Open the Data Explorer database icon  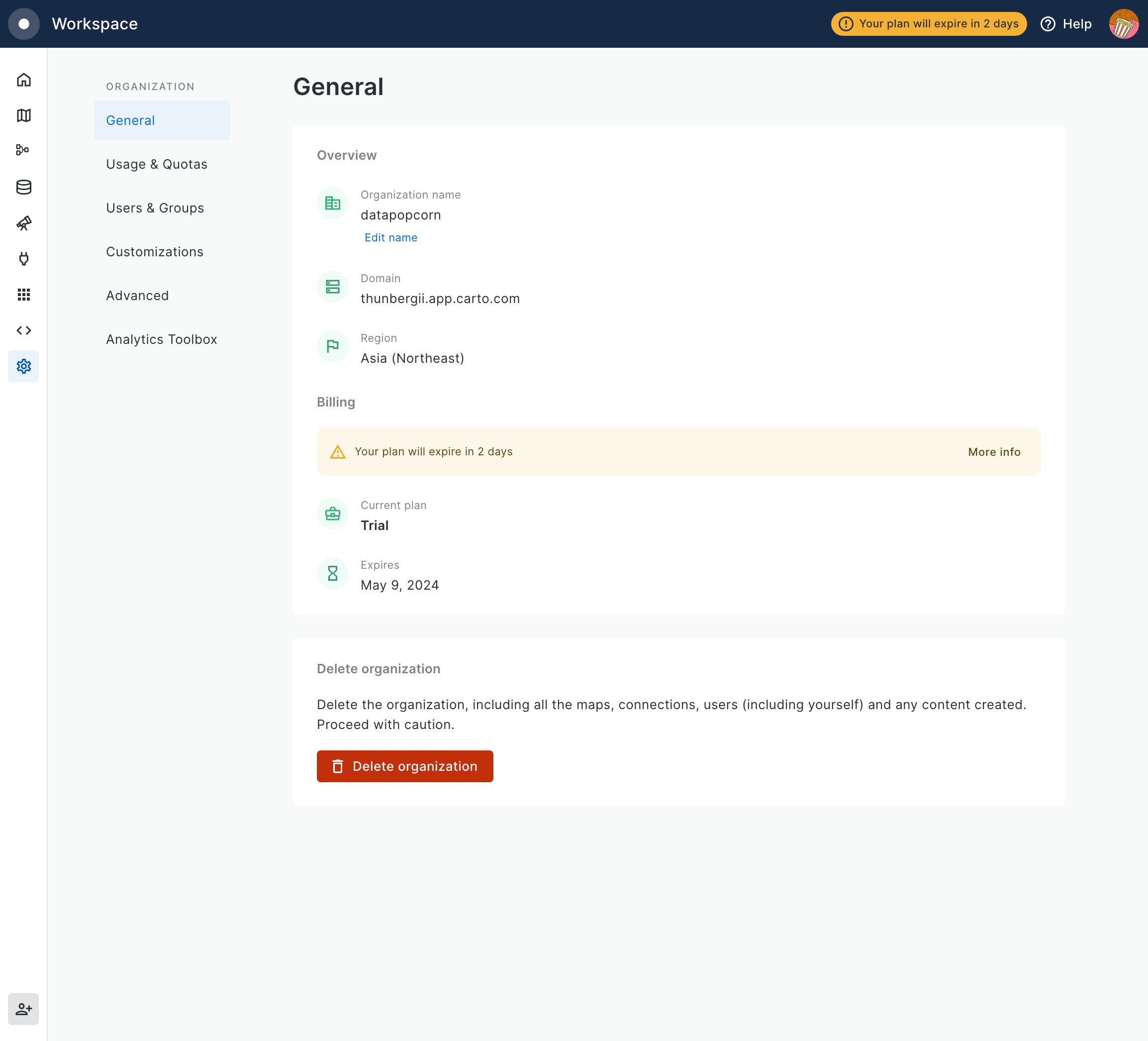(23, 187)
